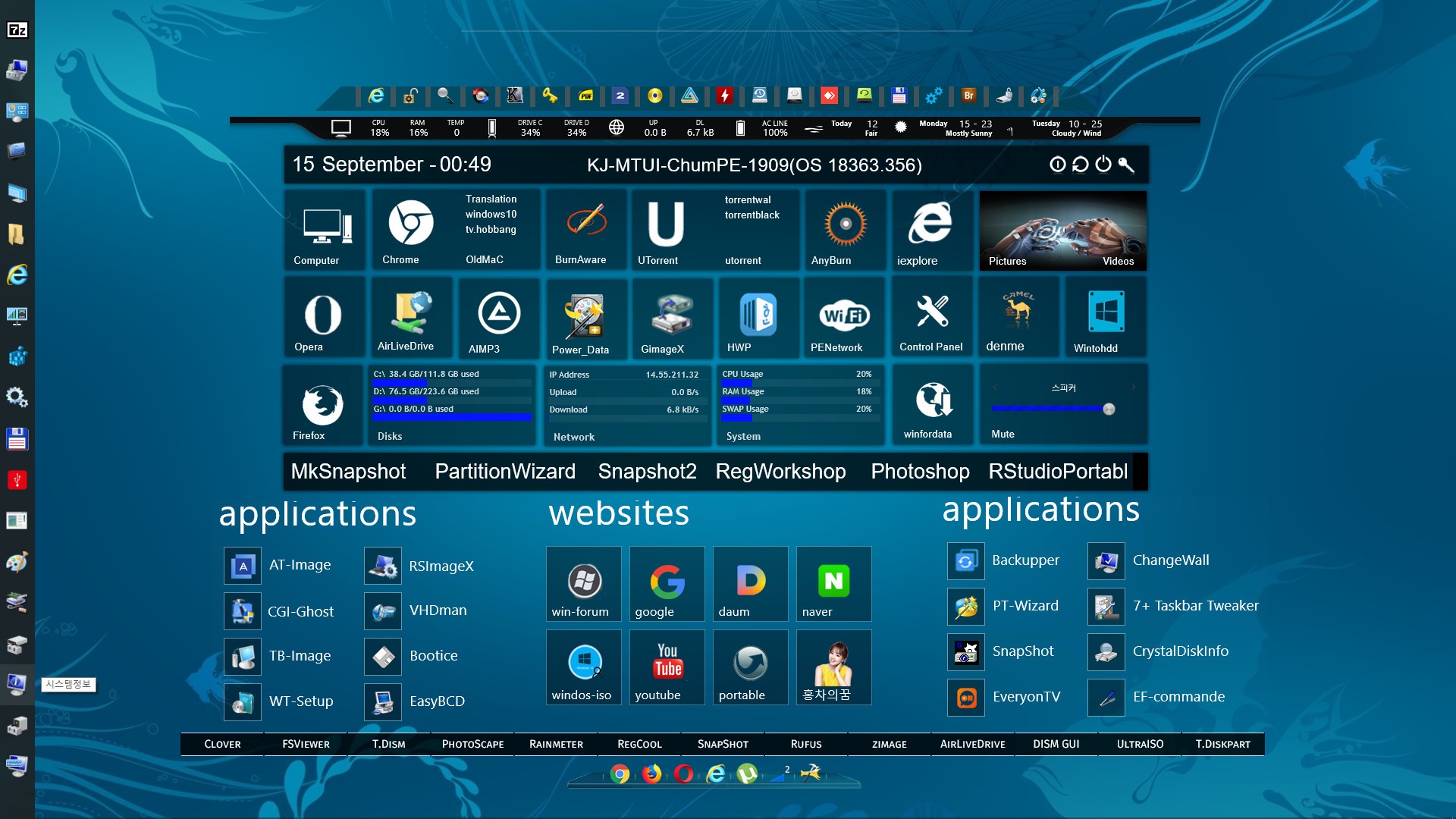Click the Clover button in bottom bar
This screenshot has height=819, width=1456.
click(x=222, y=744)
